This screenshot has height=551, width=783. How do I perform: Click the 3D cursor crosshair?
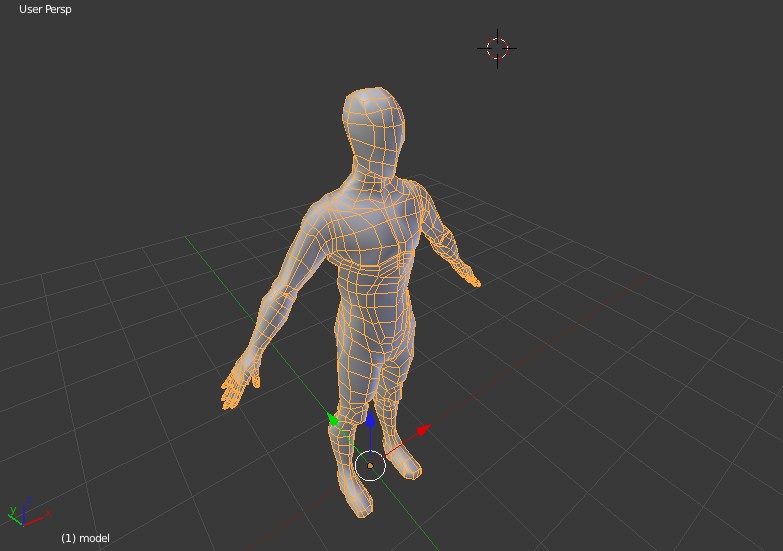coord(497,48)
